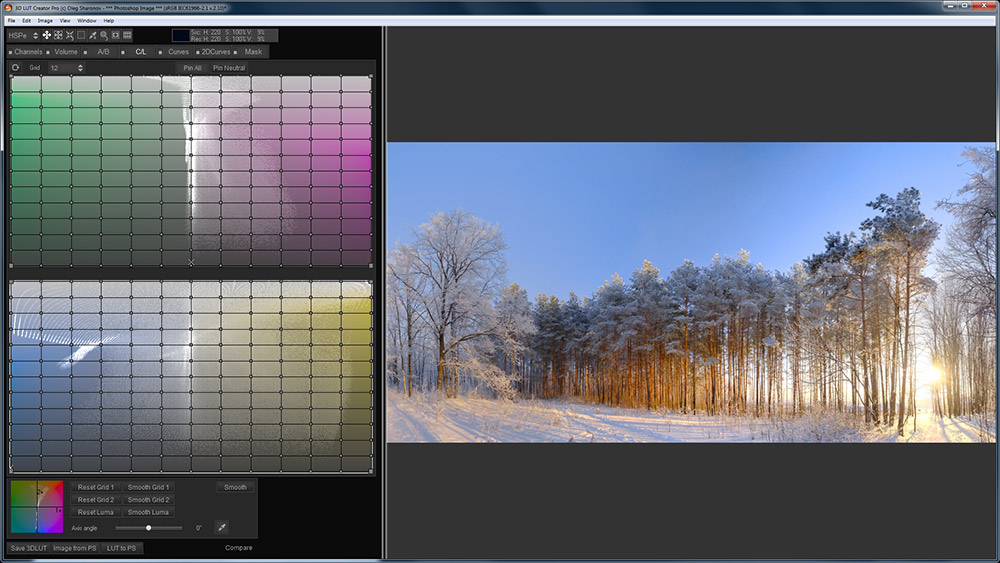Toggle the Mask tab indicator square

click(x=236, y=52)
